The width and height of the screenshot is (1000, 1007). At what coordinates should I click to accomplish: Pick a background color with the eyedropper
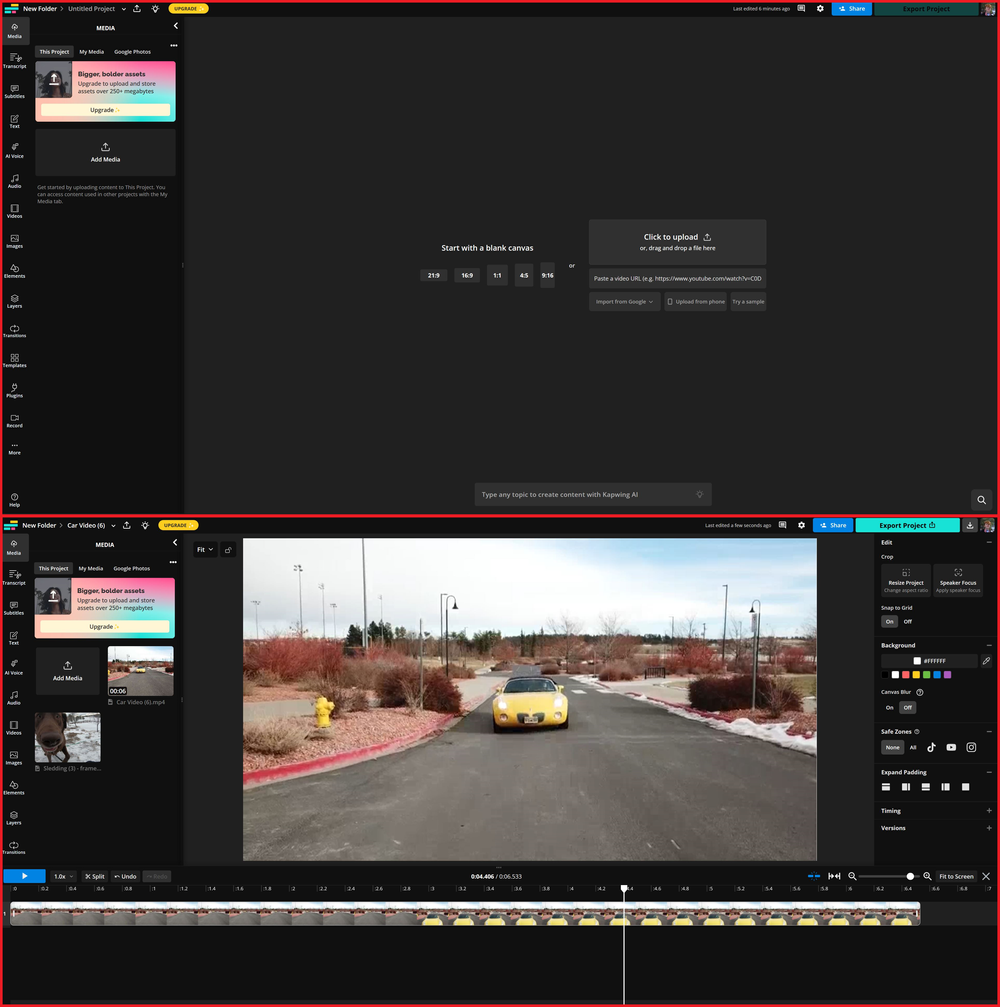pyautogui.click(x=986, y=660)
